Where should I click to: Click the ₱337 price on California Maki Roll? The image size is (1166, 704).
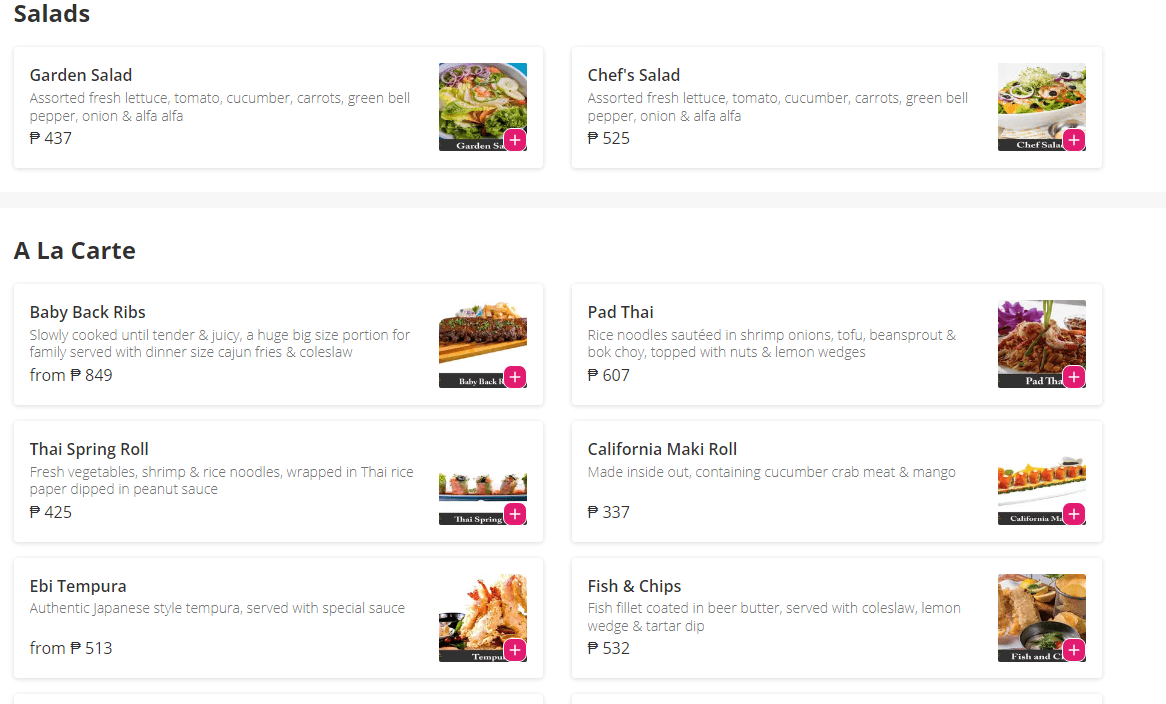[x=608, y=511]
